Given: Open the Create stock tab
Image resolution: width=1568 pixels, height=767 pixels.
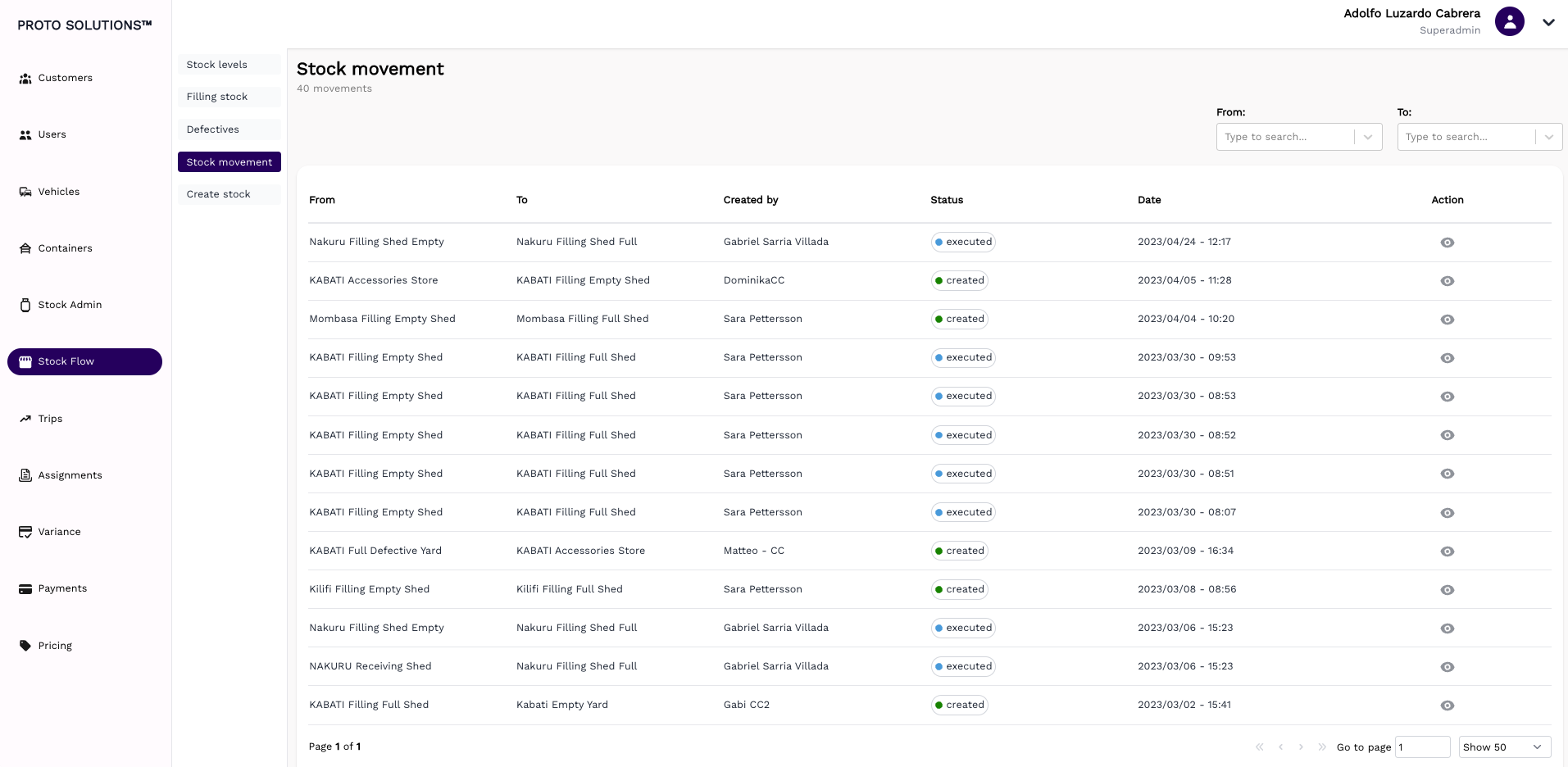Looking at the screenshot, I should point(230,194).
